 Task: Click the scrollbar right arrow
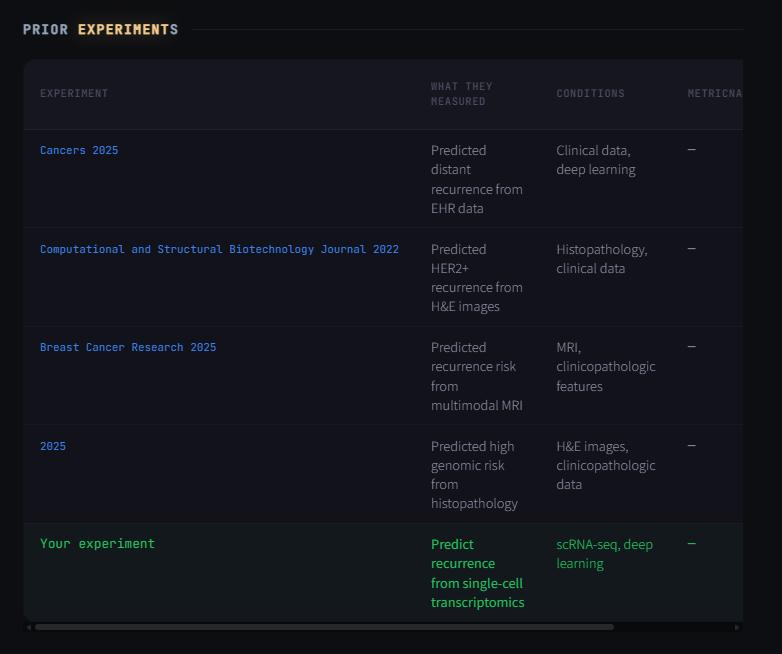(x=737, y=627)
